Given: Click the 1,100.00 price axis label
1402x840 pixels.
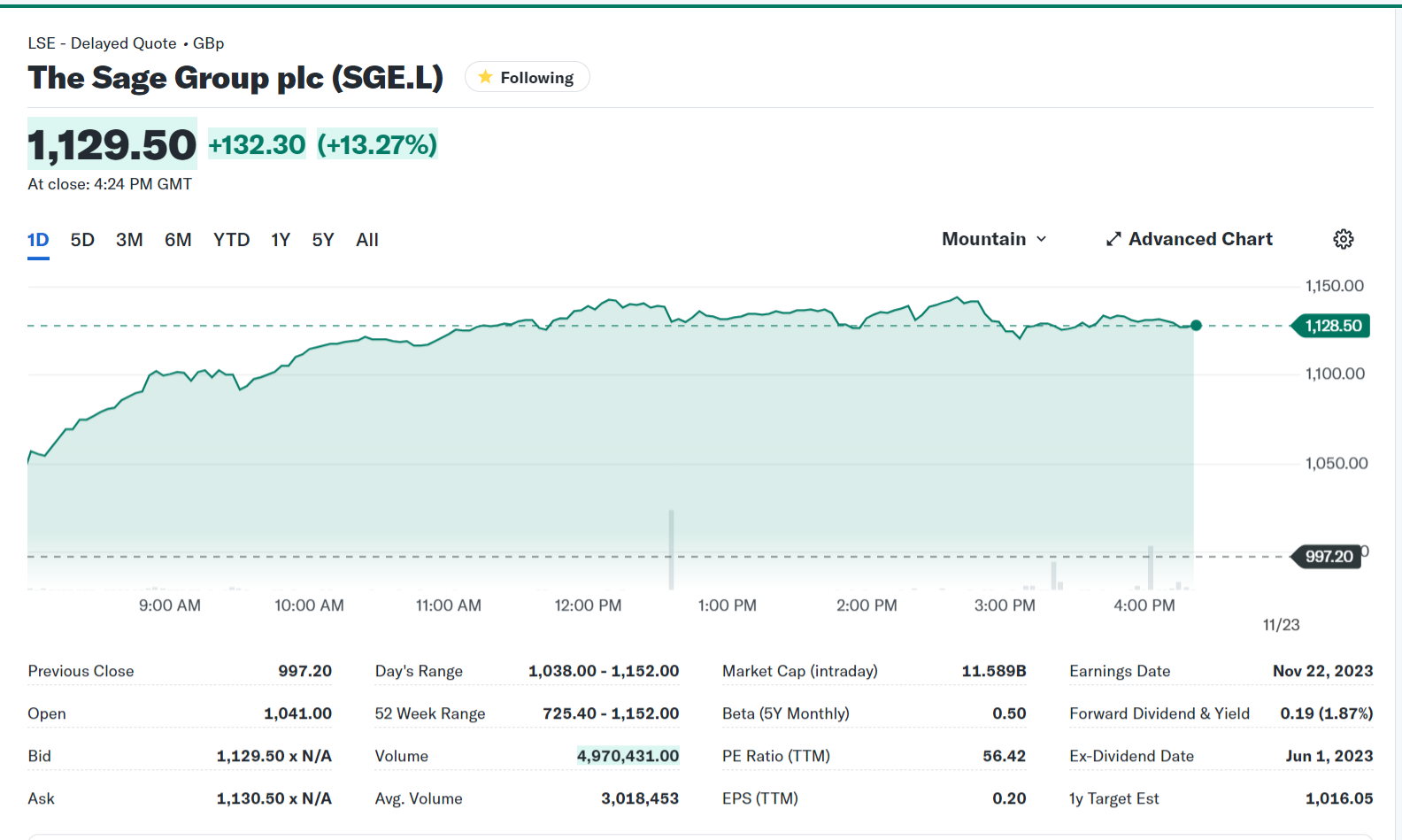Looking at the screenshot, I should coord(1335,374).
